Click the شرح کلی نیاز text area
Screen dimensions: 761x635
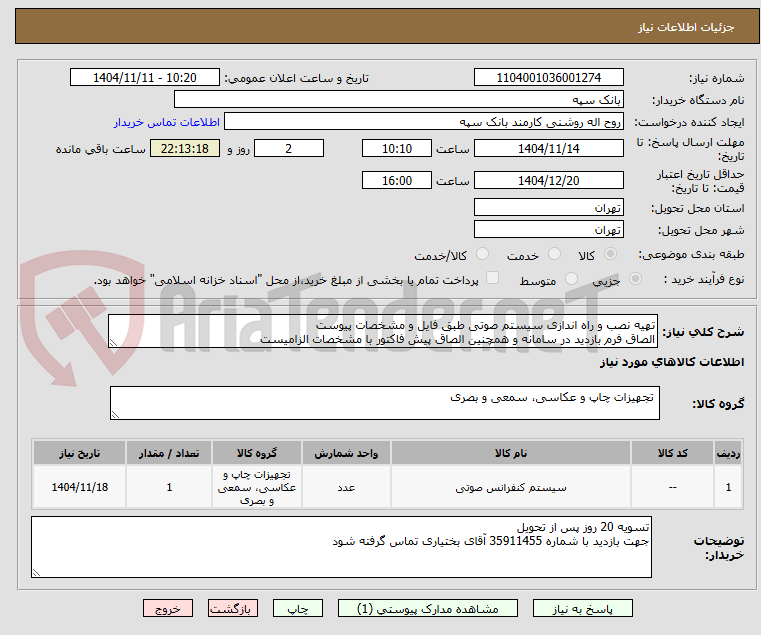pos(383,331)
